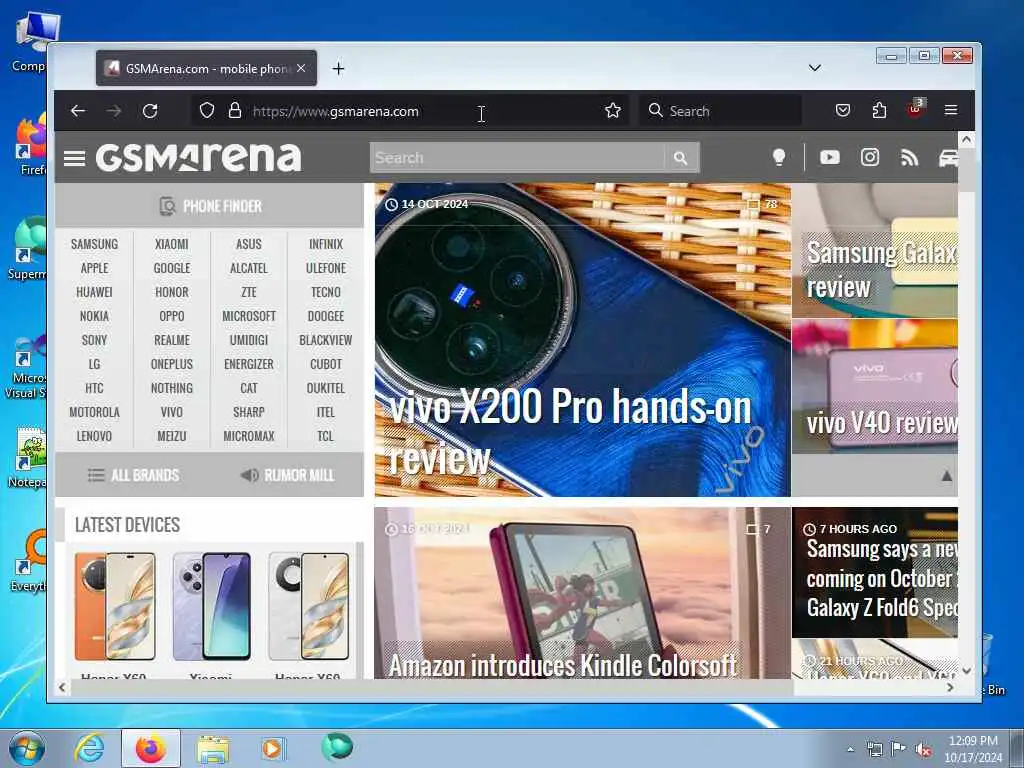Bookmark this page with star icon
The width and height of the screenshot is (1024, 768).
613,111
